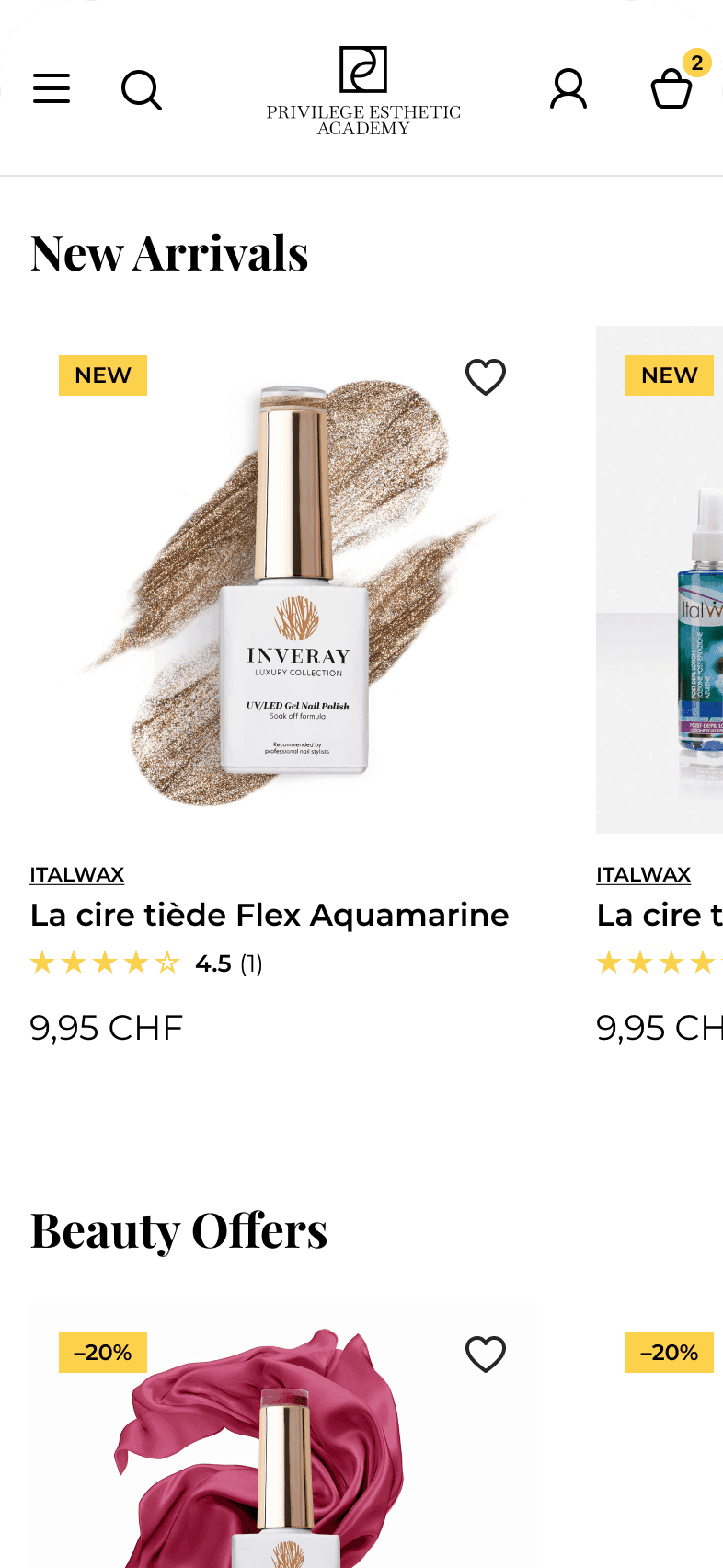
Task: Open the hamburger navigation menu
Action: (52, 89)
